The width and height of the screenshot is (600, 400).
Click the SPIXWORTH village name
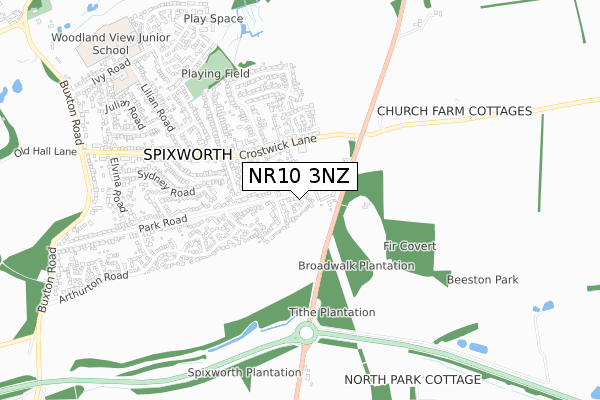tap(188, 155)
